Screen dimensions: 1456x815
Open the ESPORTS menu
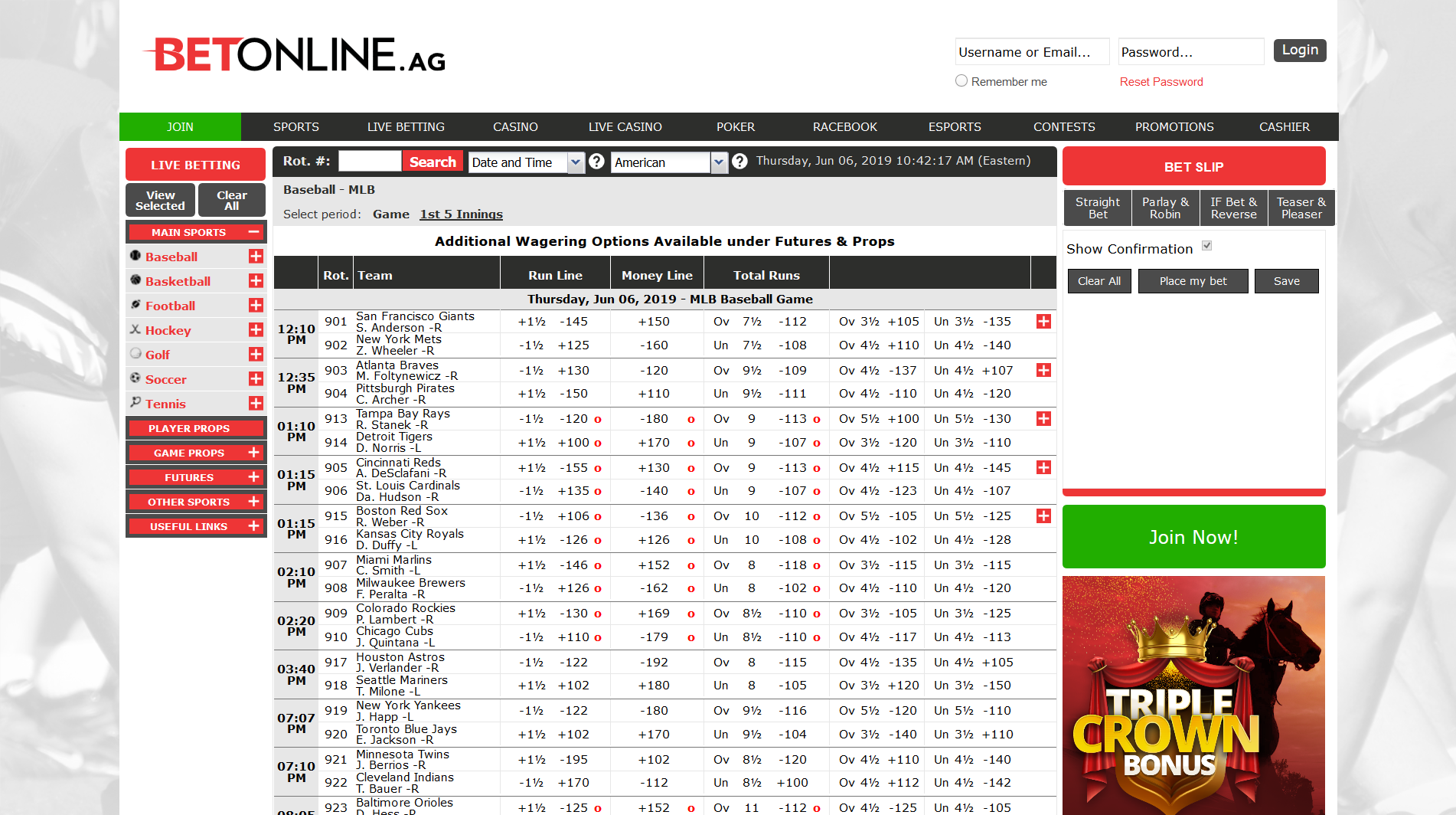(955, 127)
